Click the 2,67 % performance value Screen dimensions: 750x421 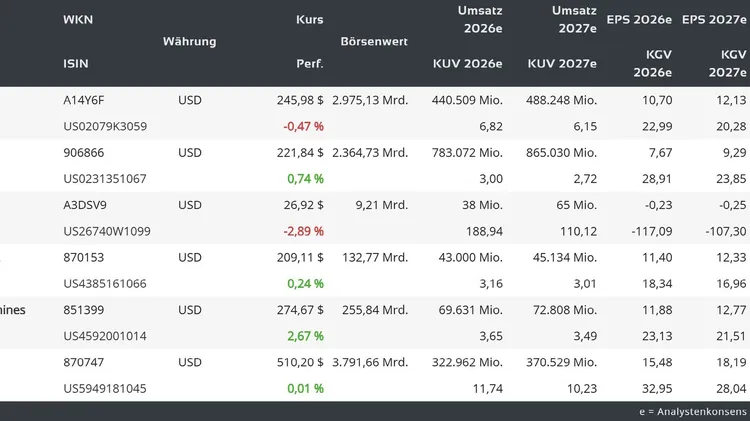305,336
